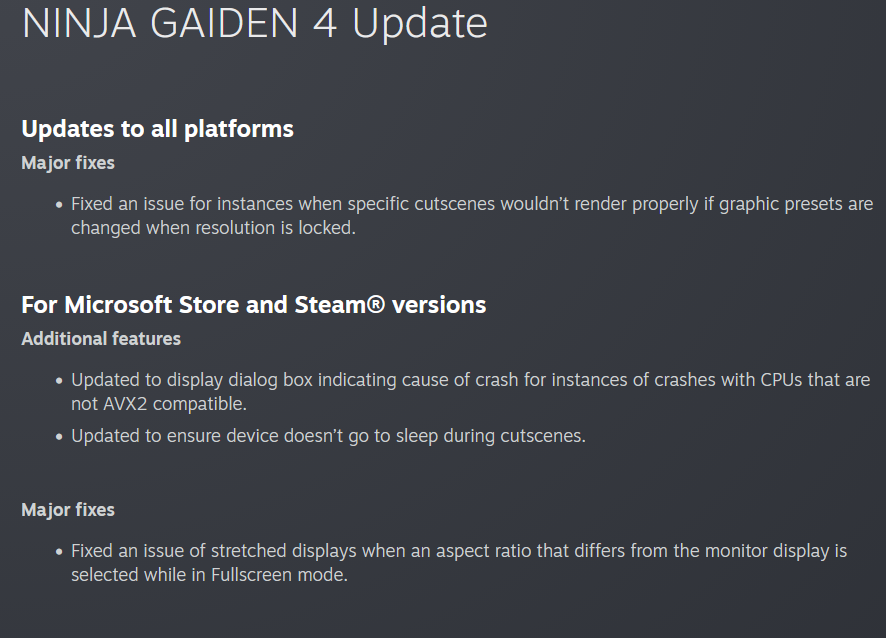Click the text 'changed when resolution is locked.'

(x=213, y=227)
